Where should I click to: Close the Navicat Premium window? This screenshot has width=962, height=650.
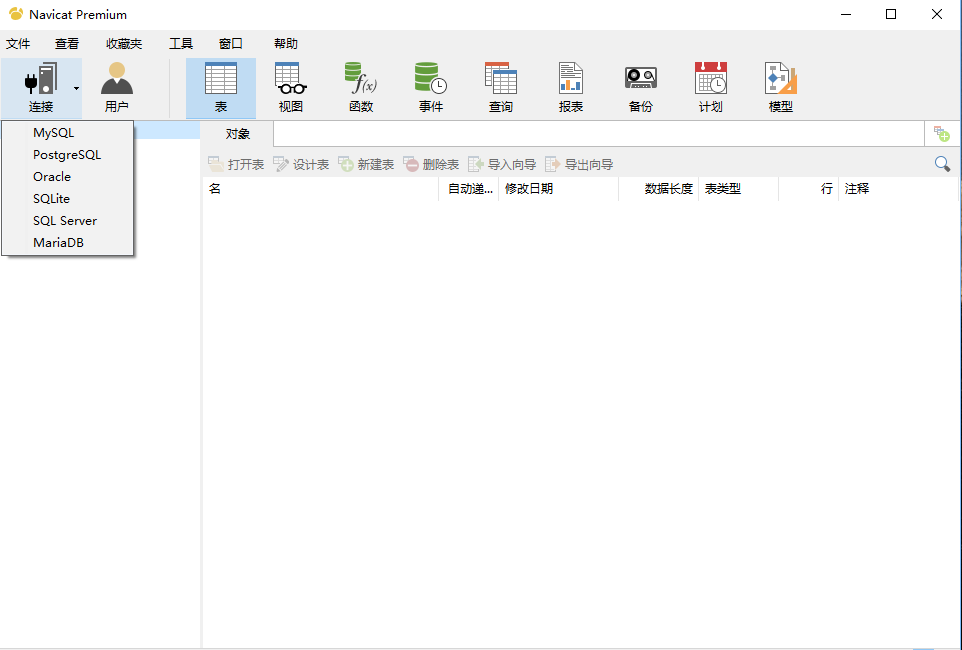tap(937, 14)
